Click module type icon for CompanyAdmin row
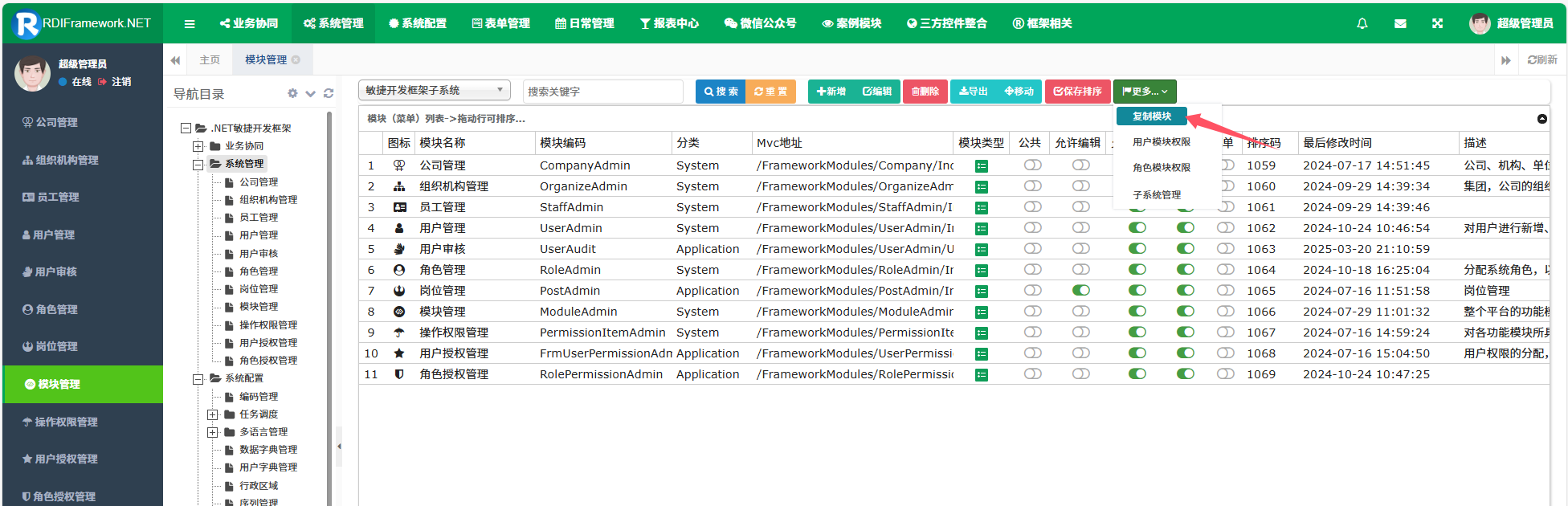The width and height of the screenshot is (1568, 506). [x=982, y=166]
